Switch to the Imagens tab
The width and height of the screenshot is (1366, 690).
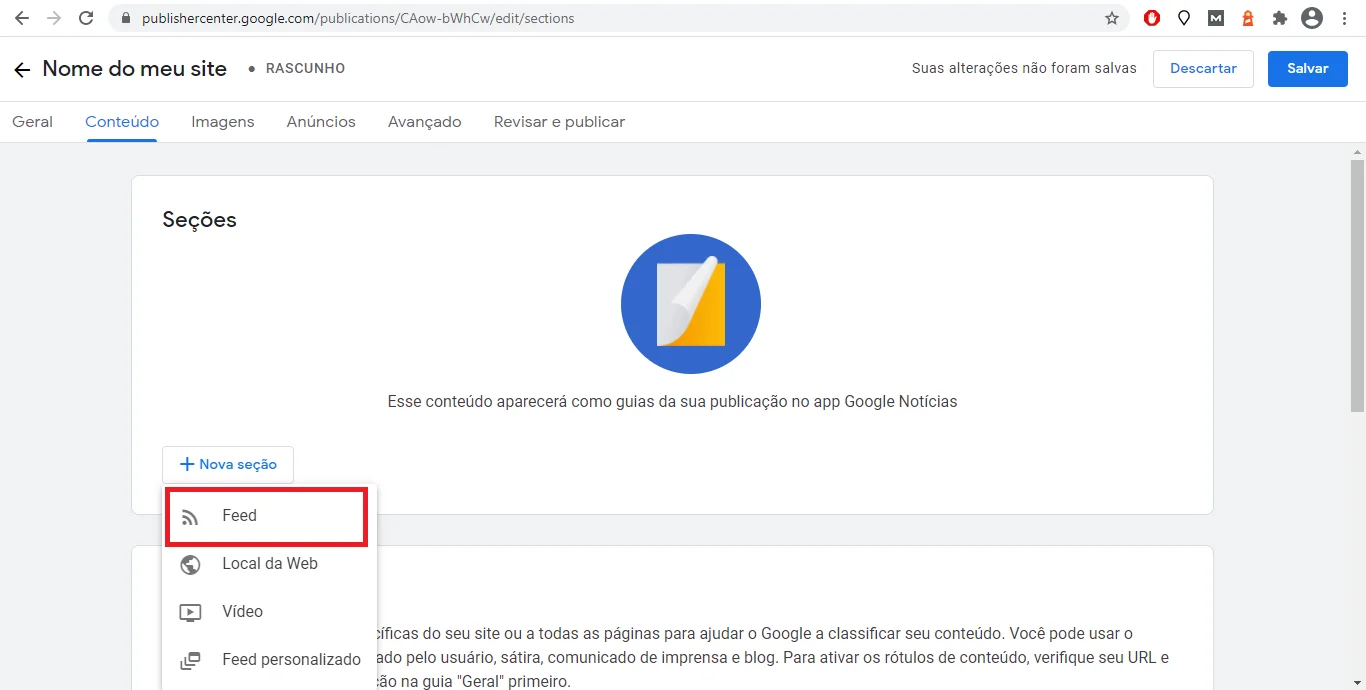pyautogui.click(x=223, y=122)
